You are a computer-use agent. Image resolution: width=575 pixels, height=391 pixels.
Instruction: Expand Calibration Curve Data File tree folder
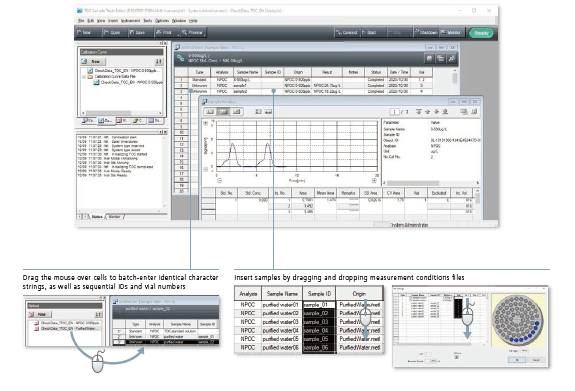pyautogui.click(x=84, y=77)
